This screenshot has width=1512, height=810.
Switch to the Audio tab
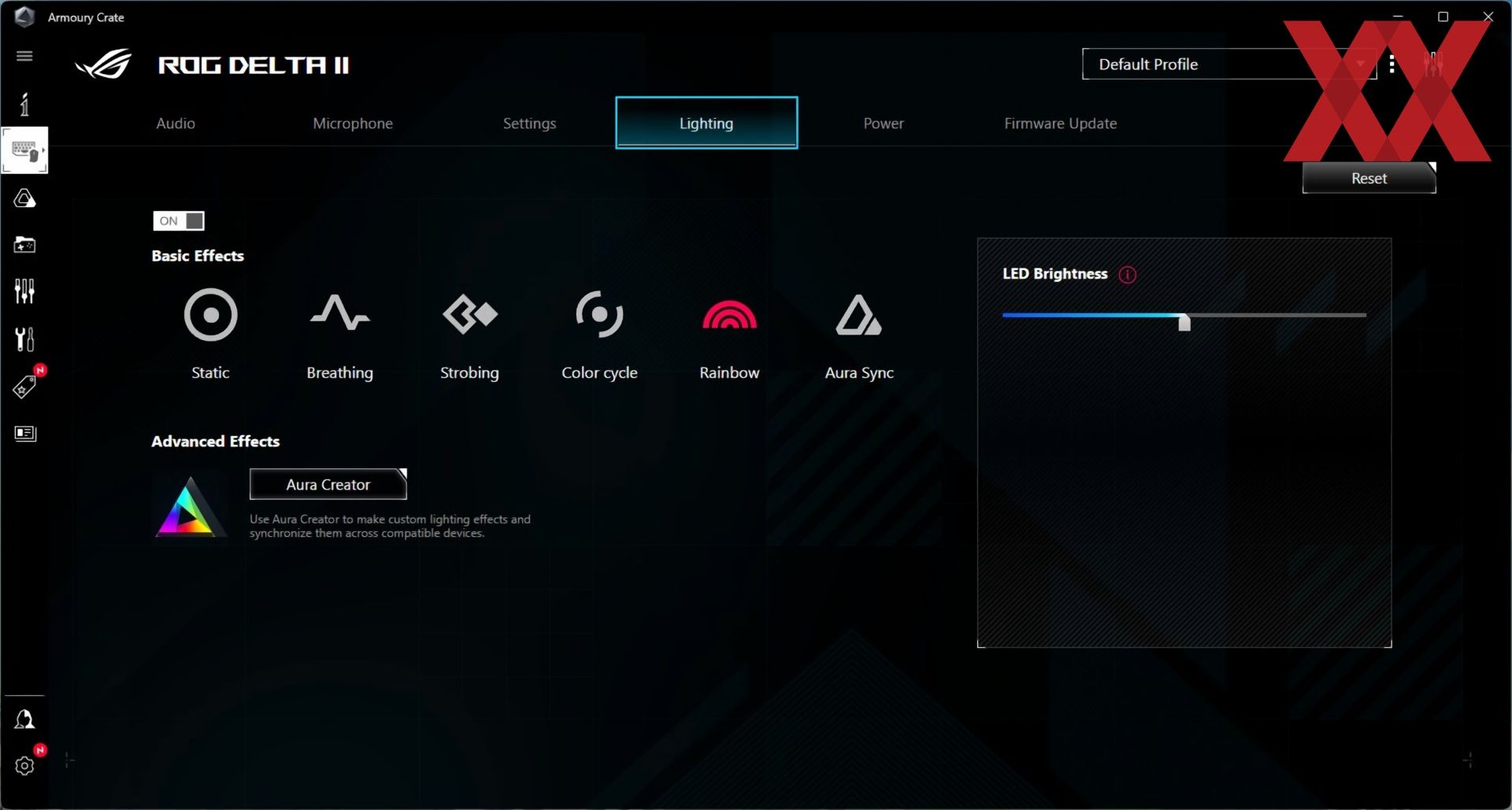tap(176, 124)
